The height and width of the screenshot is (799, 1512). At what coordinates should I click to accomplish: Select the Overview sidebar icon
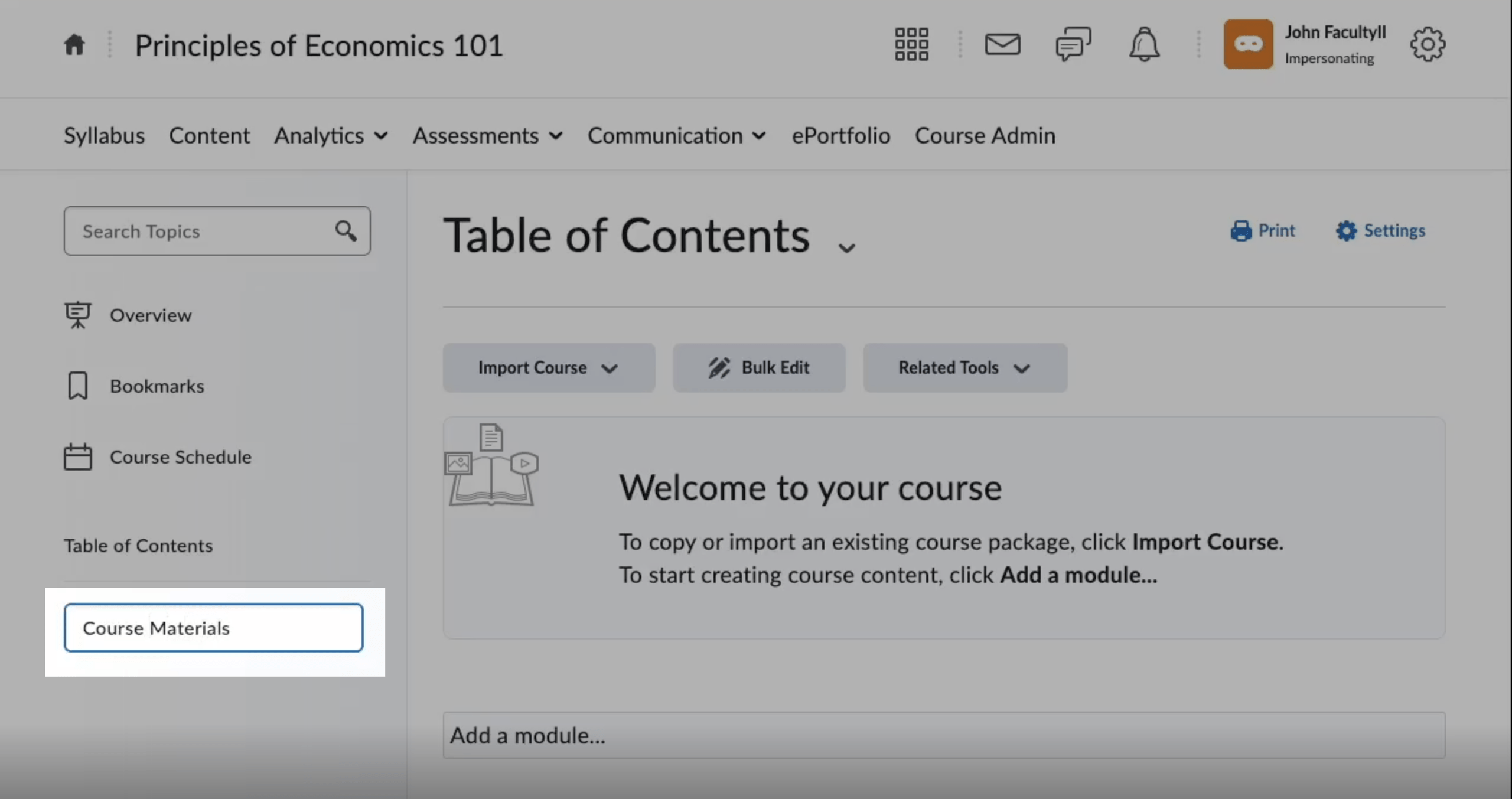(x=79, y=315)
